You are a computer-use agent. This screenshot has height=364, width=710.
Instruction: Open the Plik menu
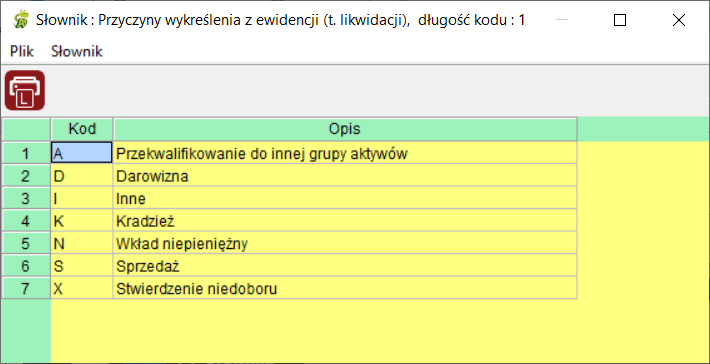click(22, 52)
